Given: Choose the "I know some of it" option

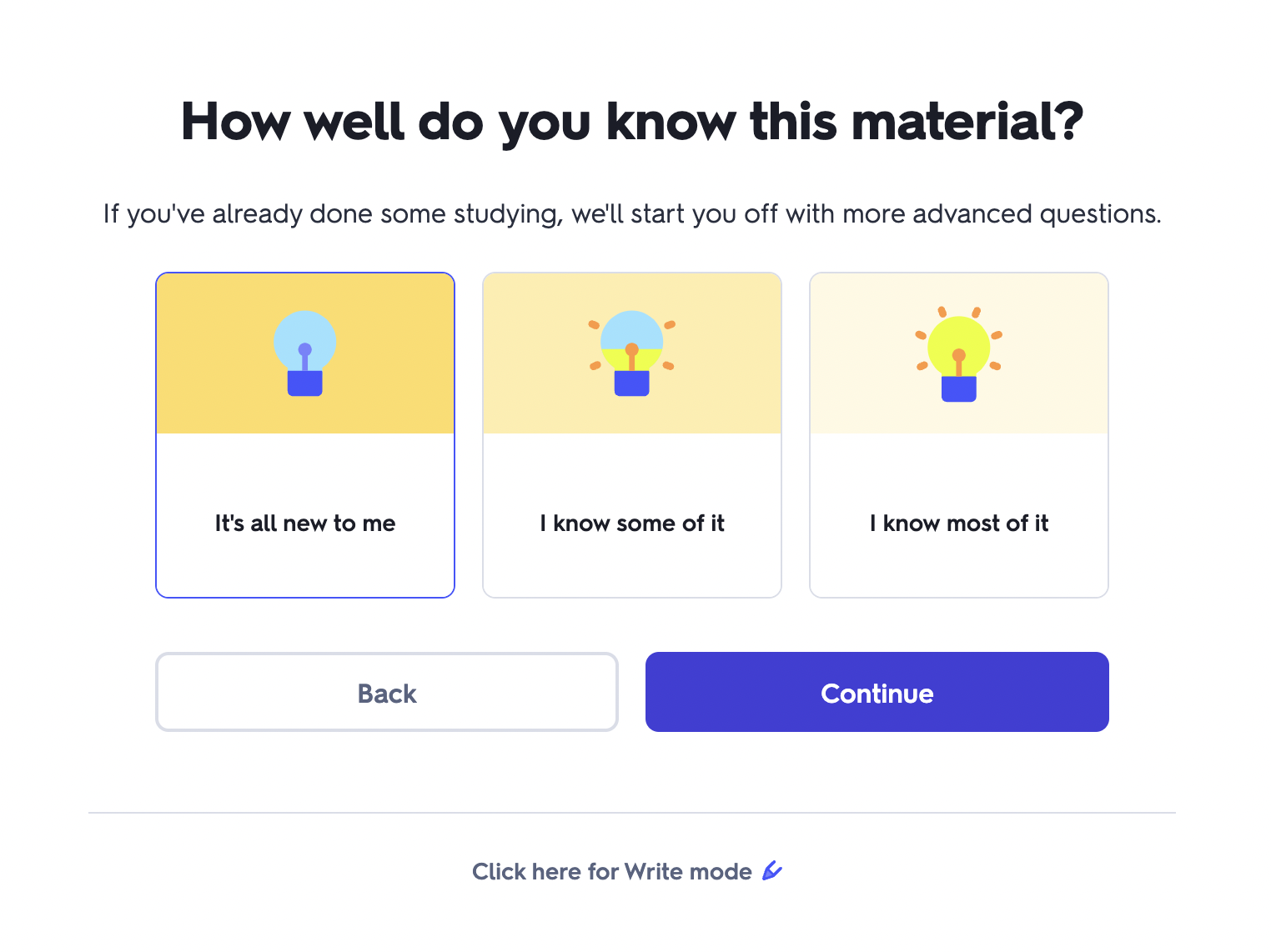Looking at the screenshot, I should click(632, 435).
